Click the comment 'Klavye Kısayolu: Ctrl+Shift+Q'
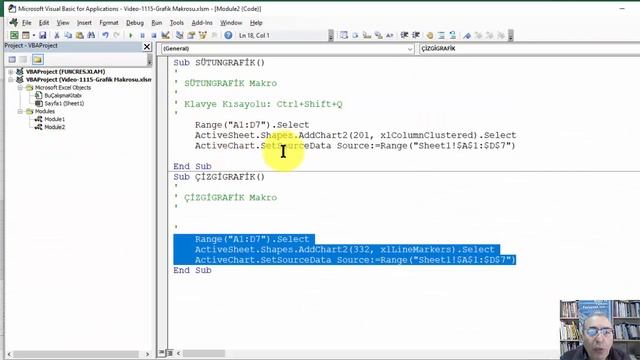This screenshot has height=360, width=640. [x=263, y=104]
